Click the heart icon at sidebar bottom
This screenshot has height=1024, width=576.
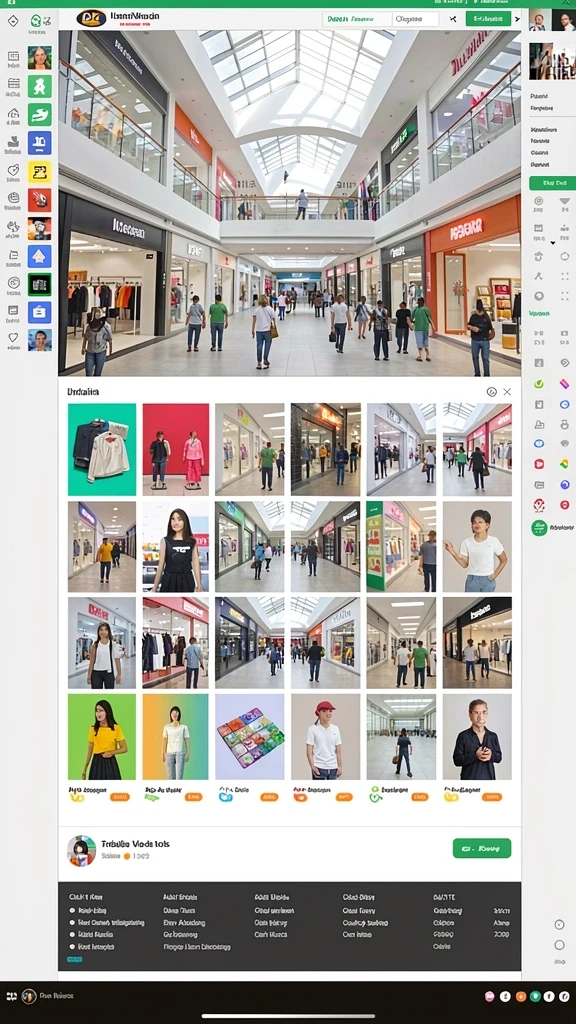pyautogui.click(x=13, y=338)
